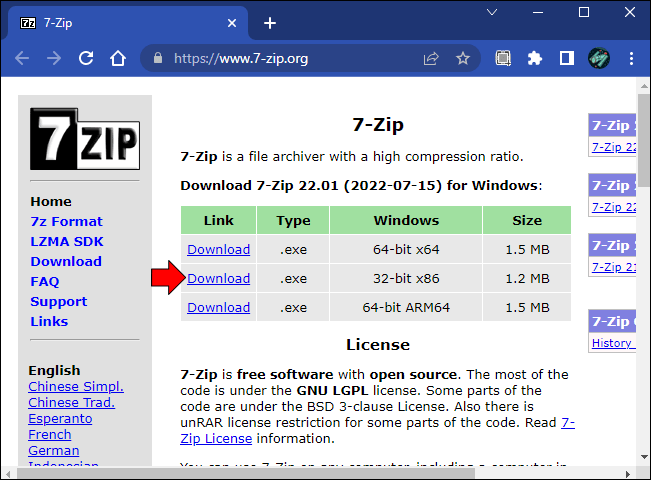Click the "Size" column header
The width and height of the screenshot is (651, 480).
coord(527,220)
